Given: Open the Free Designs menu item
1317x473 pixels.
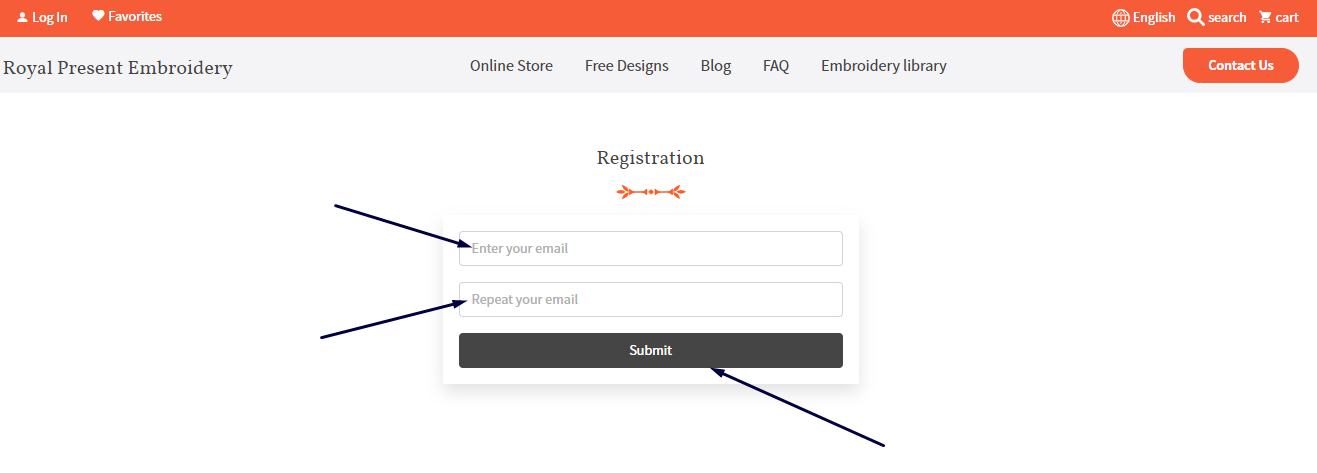Looking at the screenshot, I should [627, 66].
